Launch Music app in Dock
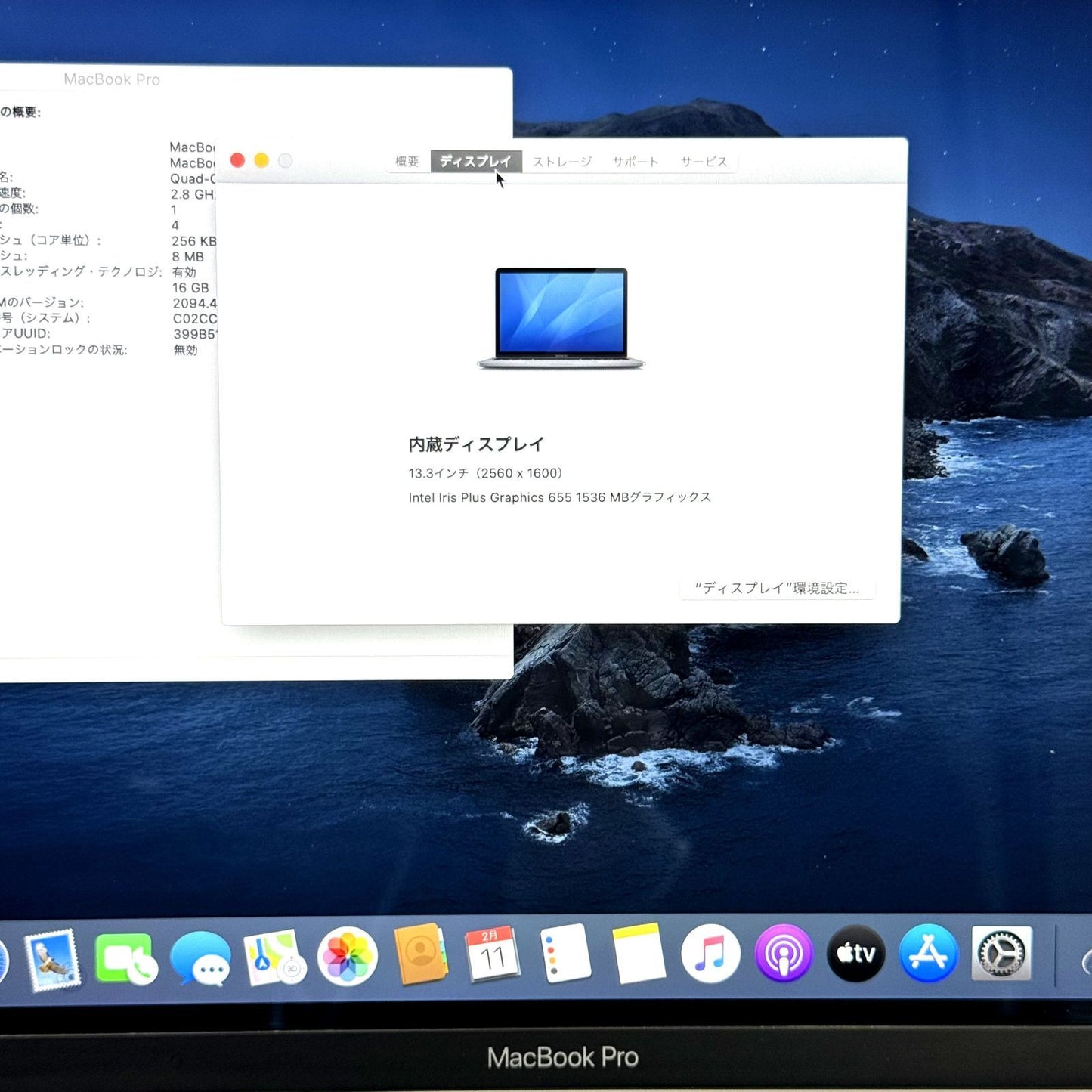Viewport: 1092px width, 1092px height. 710,953
